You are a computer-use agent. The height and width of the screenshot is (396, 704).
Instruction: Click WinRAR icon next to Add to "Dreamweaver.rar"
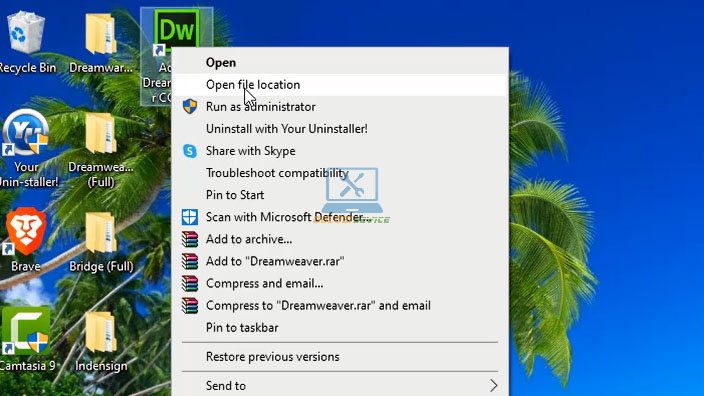coord(190,261)
